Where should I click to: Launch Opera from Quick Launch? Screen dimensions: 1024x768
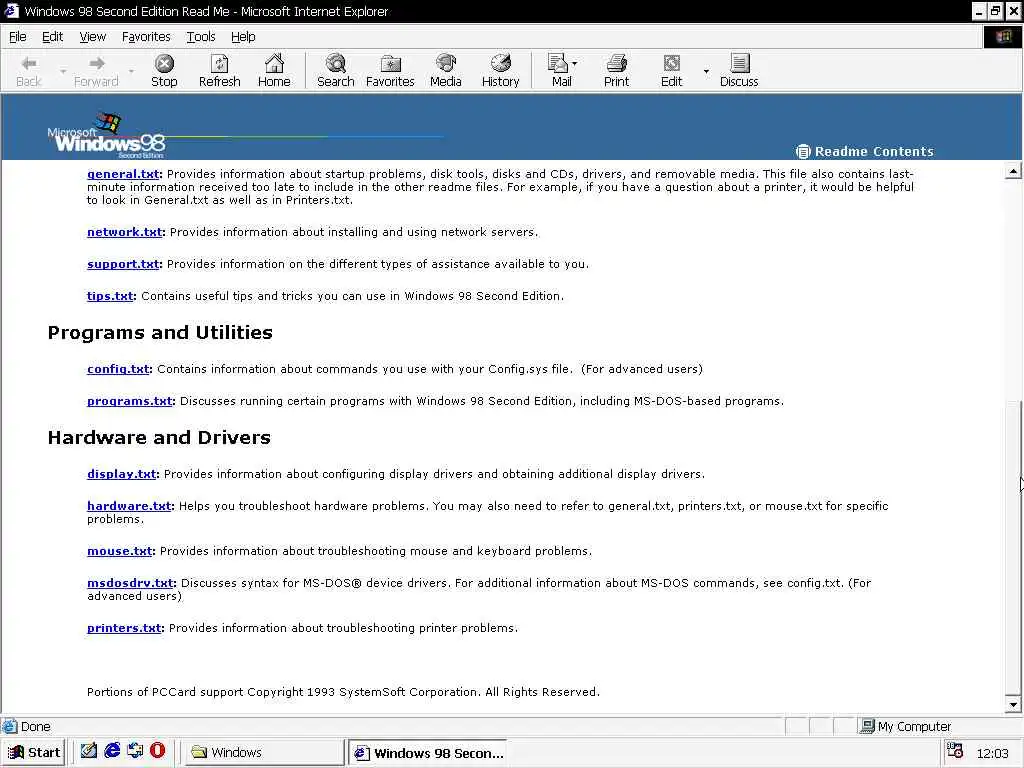click(x=157, y=751)
